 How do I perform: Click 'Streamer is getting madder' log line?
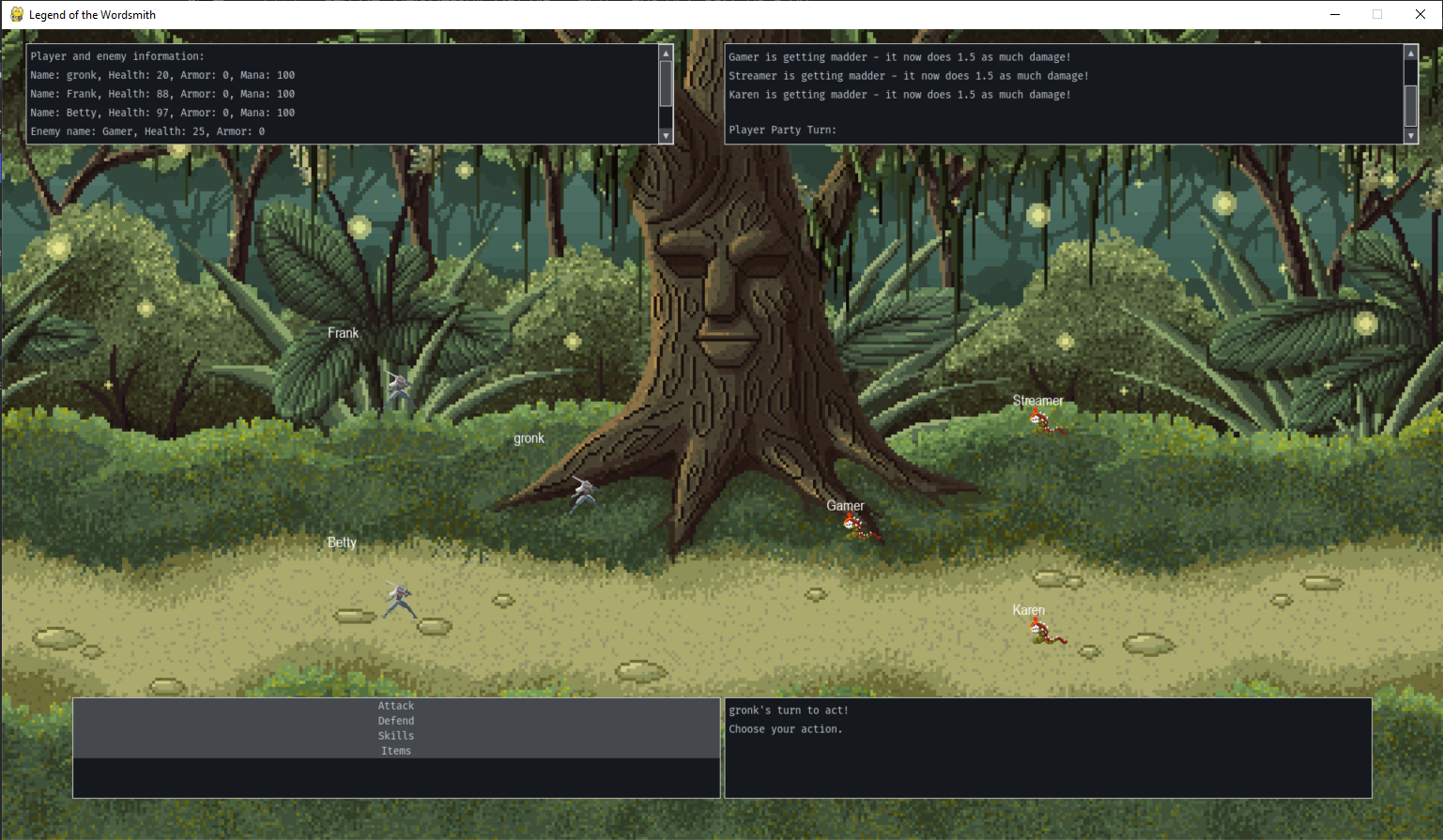tap(909, 76)
